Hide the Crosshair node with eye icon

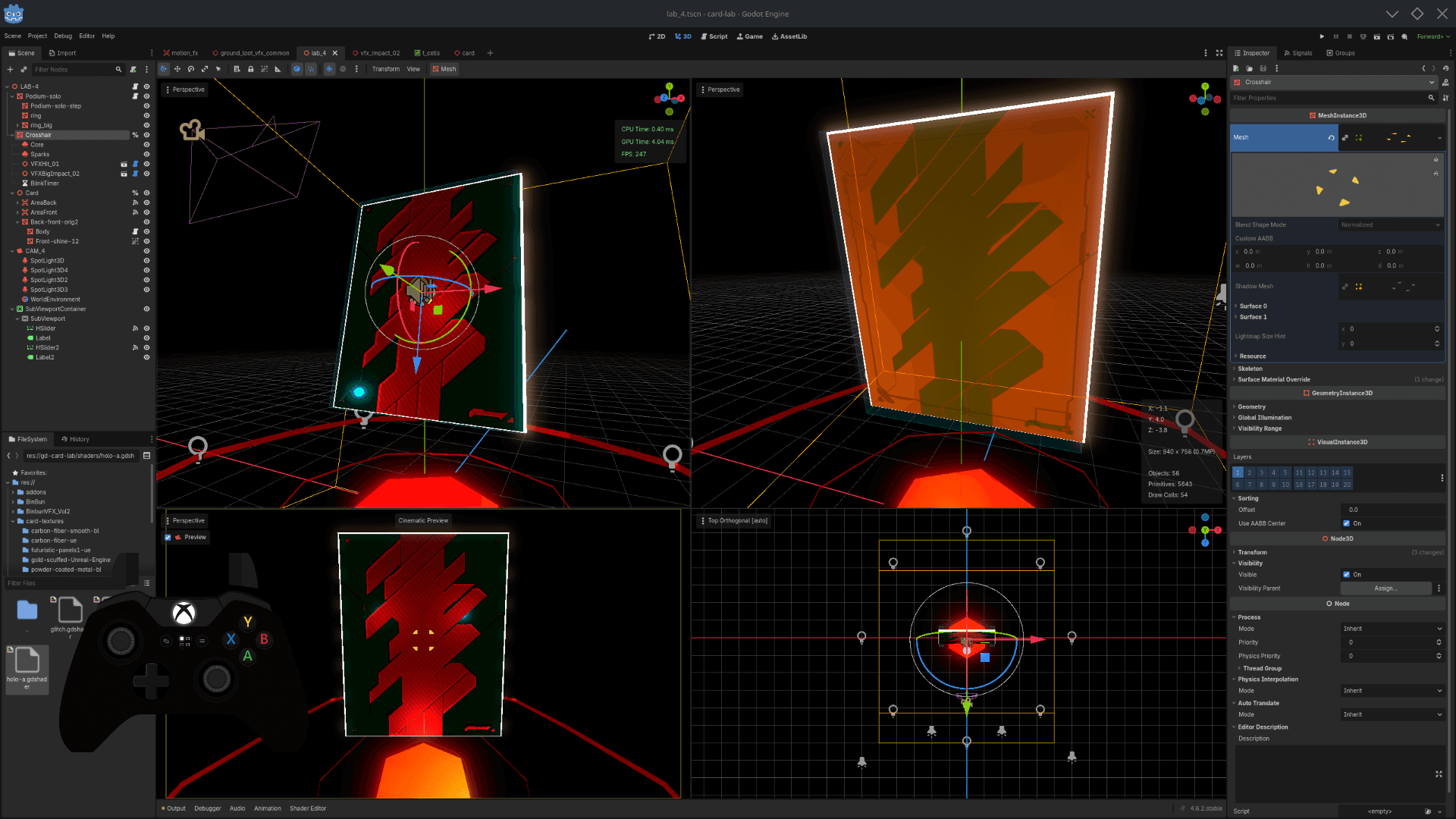coord(146,135)
